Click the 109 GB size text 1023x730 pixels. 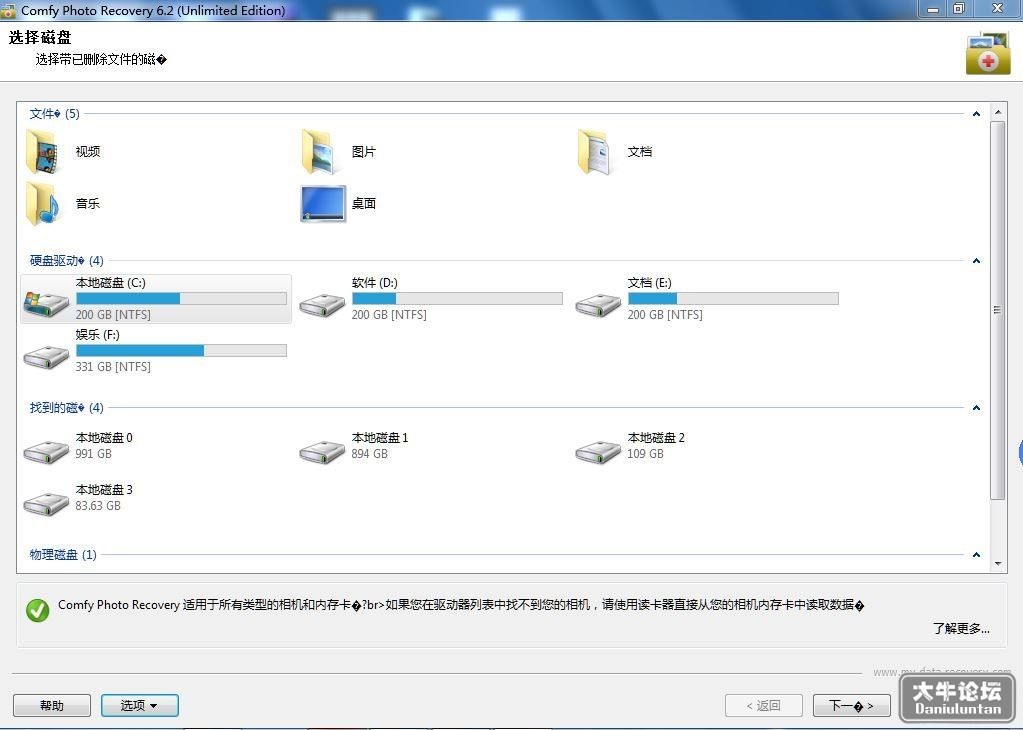(645, 453)
